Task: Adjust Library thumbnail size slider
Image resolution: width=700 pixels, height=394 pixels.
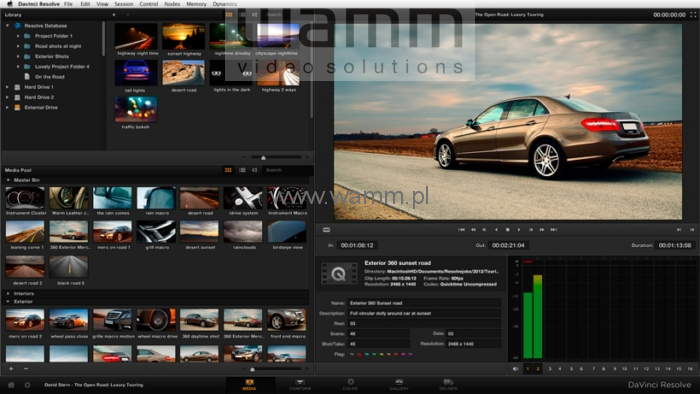Action: click(x=263, y=157)
